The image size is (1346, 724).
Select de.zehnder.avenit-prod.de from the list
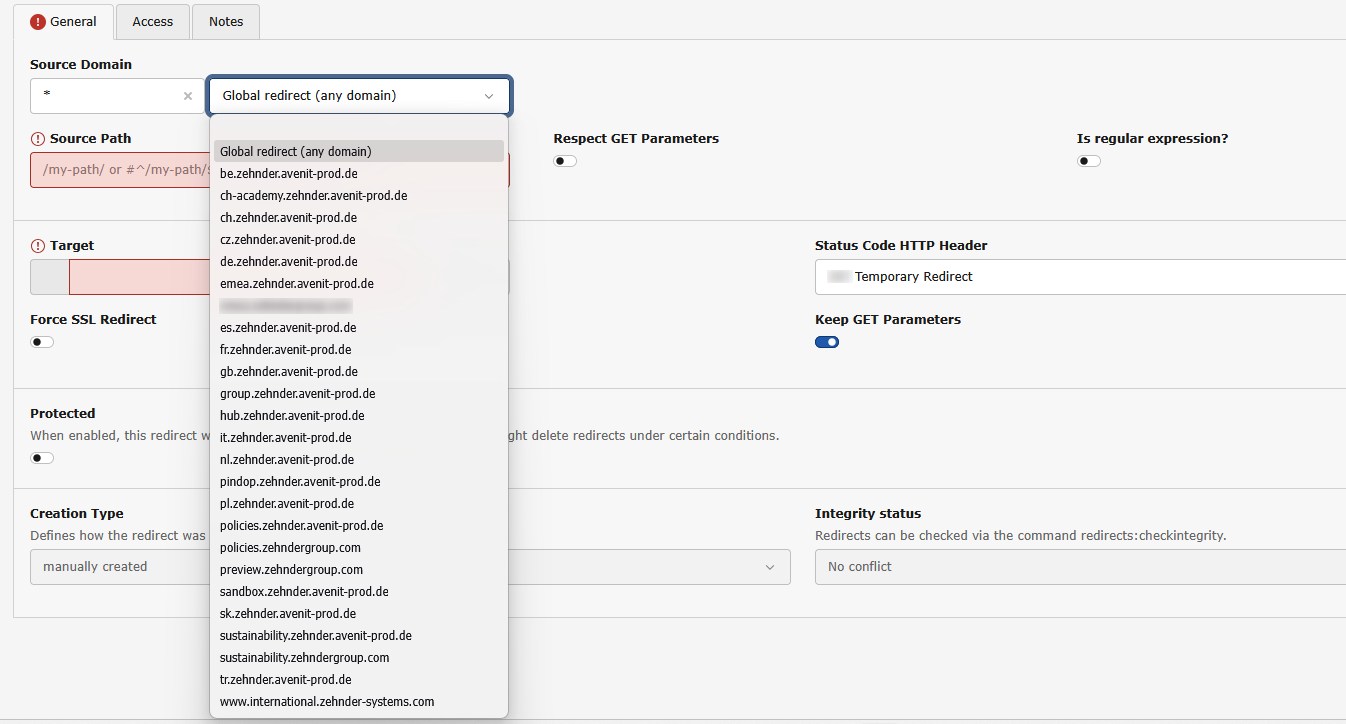tap(288, 261)
